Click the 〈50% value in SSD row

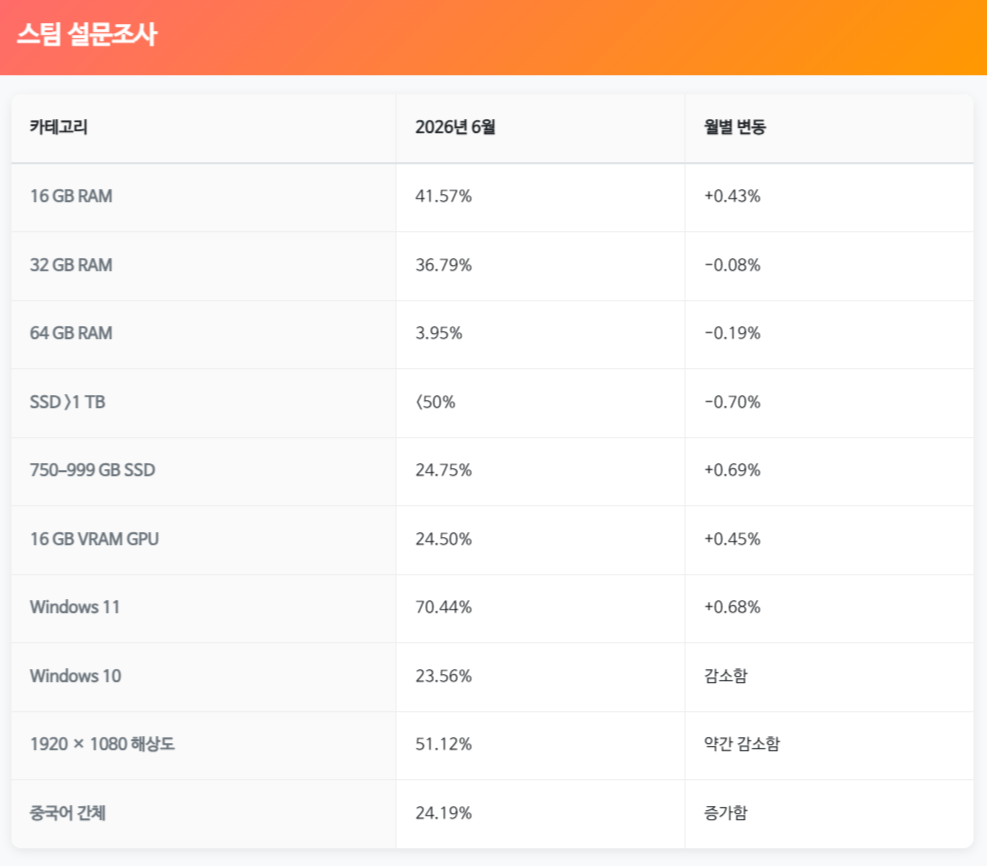coord(435,402)
